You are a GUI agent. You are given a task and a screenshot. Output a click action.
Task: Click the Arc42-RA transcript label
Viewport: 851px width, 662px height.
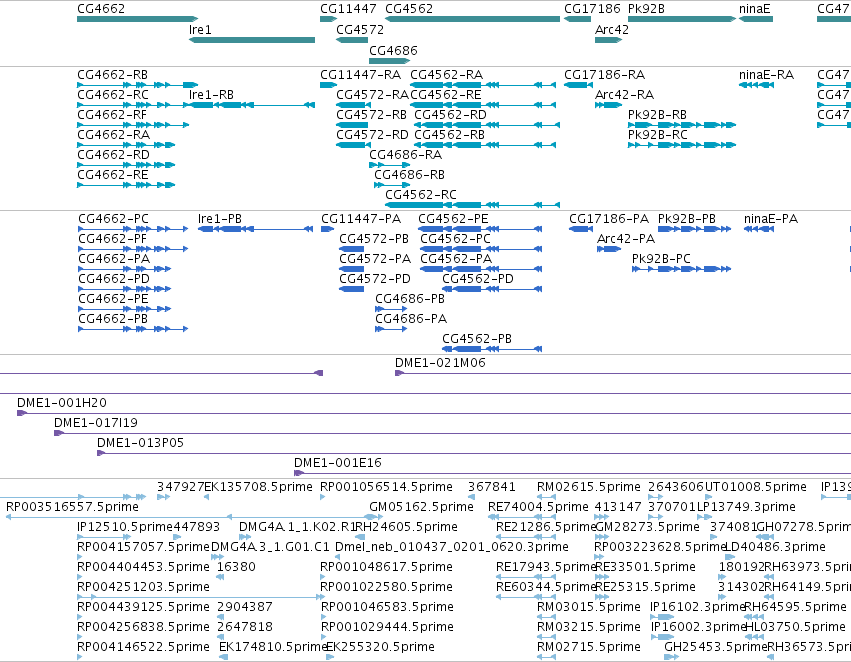[x=624, y=94]
